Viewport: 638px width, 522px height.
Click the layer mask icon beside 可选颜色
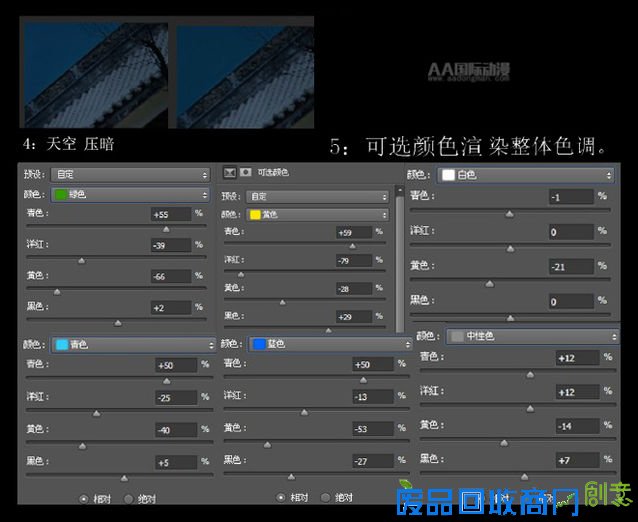click(245, 172)
